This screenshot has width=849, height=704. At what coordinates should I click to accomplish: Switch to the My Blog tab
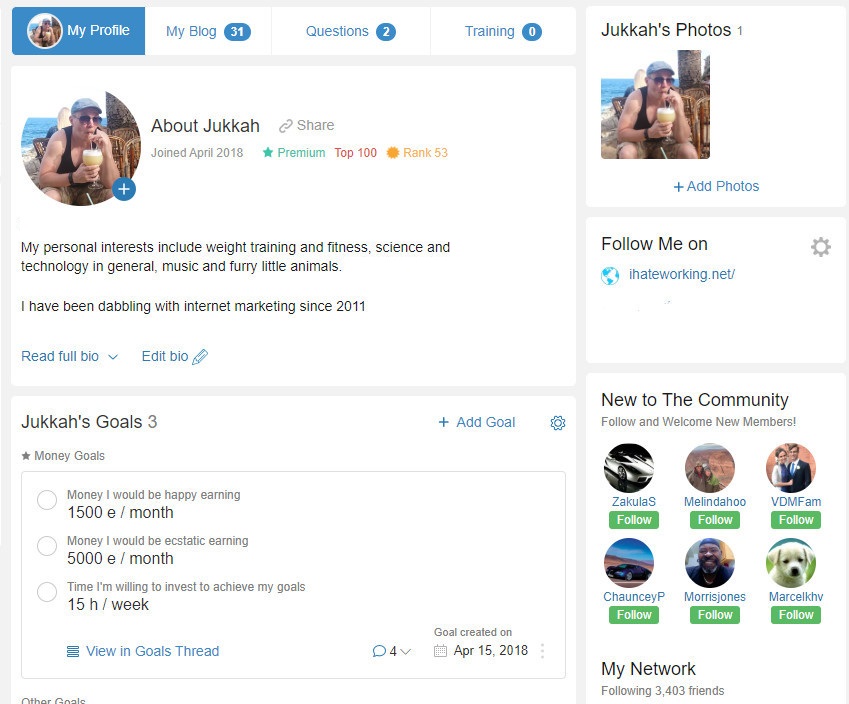pos(208,31)
